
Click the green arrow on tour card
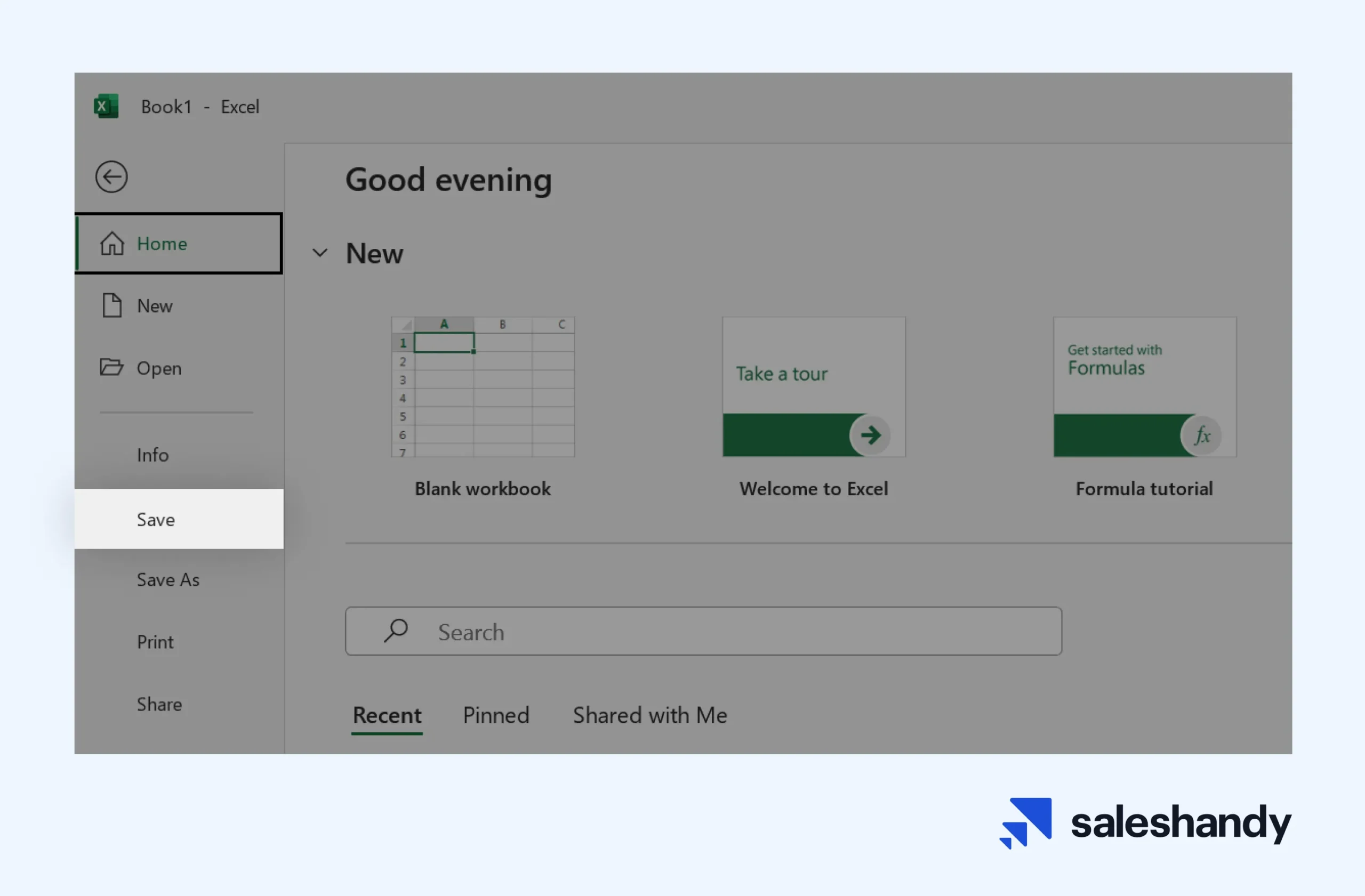pyautogui.click(x=870, y=435)
